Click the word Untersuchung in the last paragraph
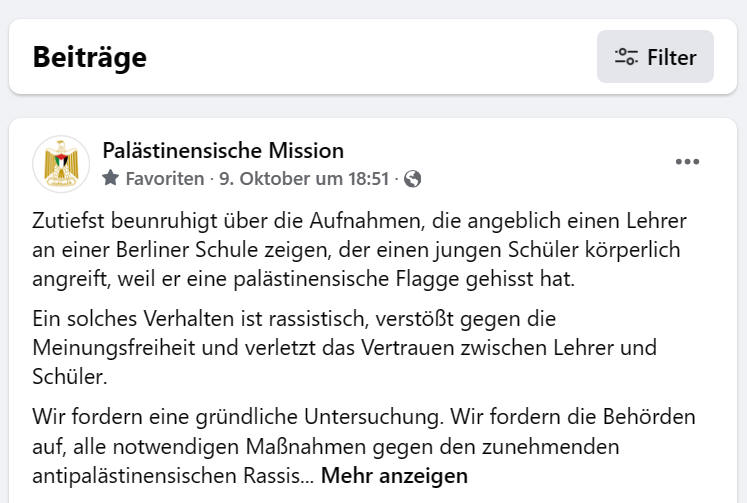Screen dimensions: 747x503 tap(374, 417)
